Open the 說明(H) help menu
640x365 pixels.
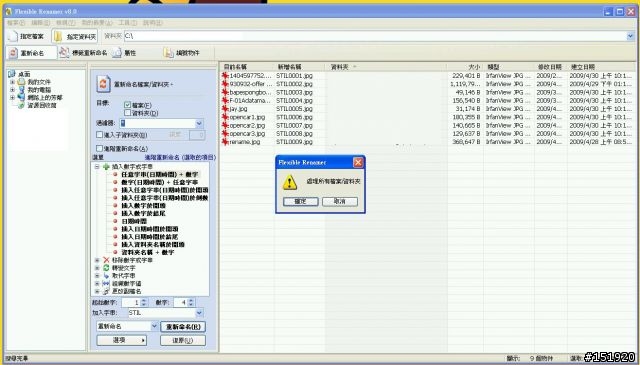point(153,23)
